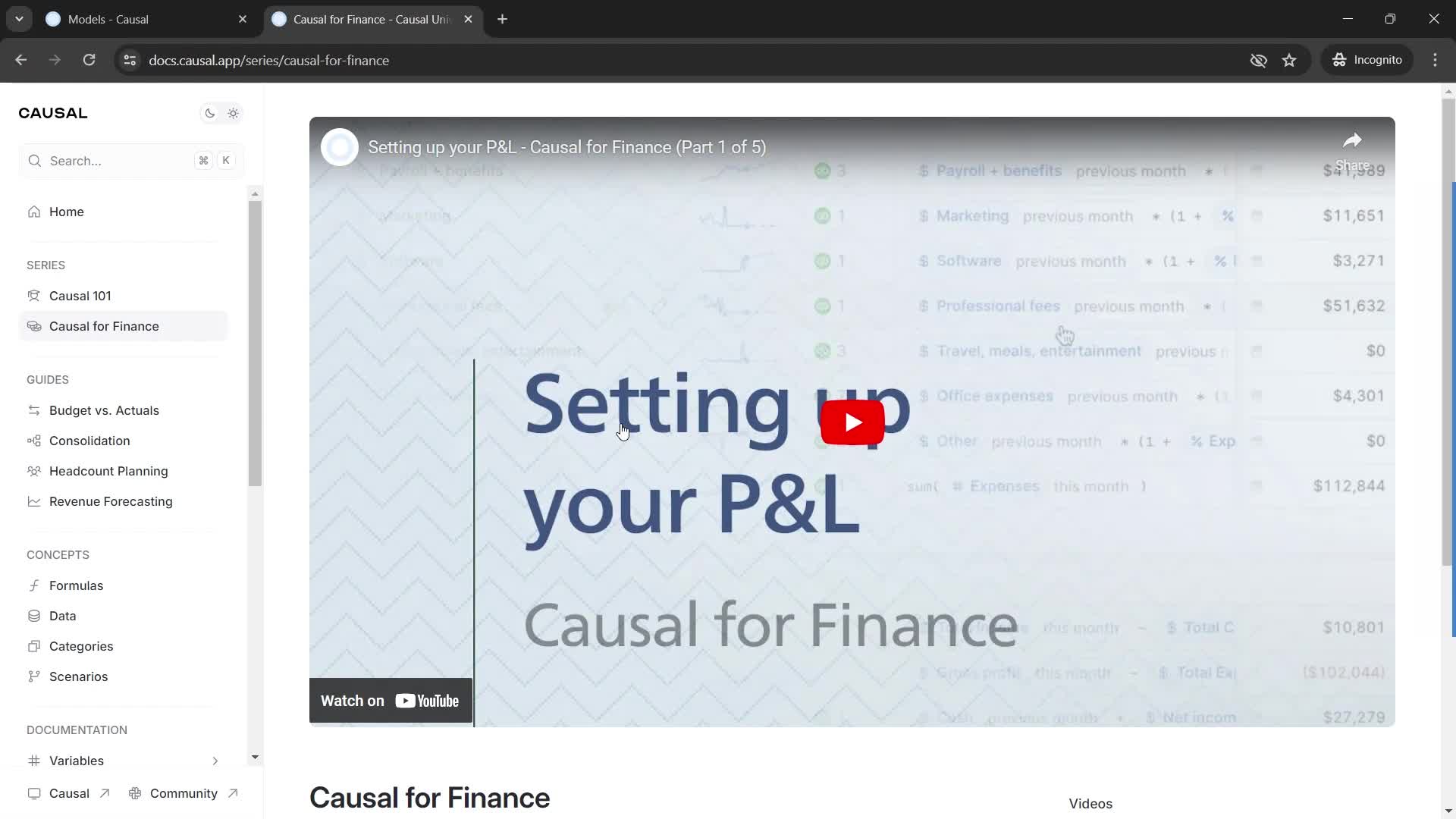The height and width of the screenshot is (819, 1456).
Task: Click the Categories concept in sidebar
Action: point(80,646)
